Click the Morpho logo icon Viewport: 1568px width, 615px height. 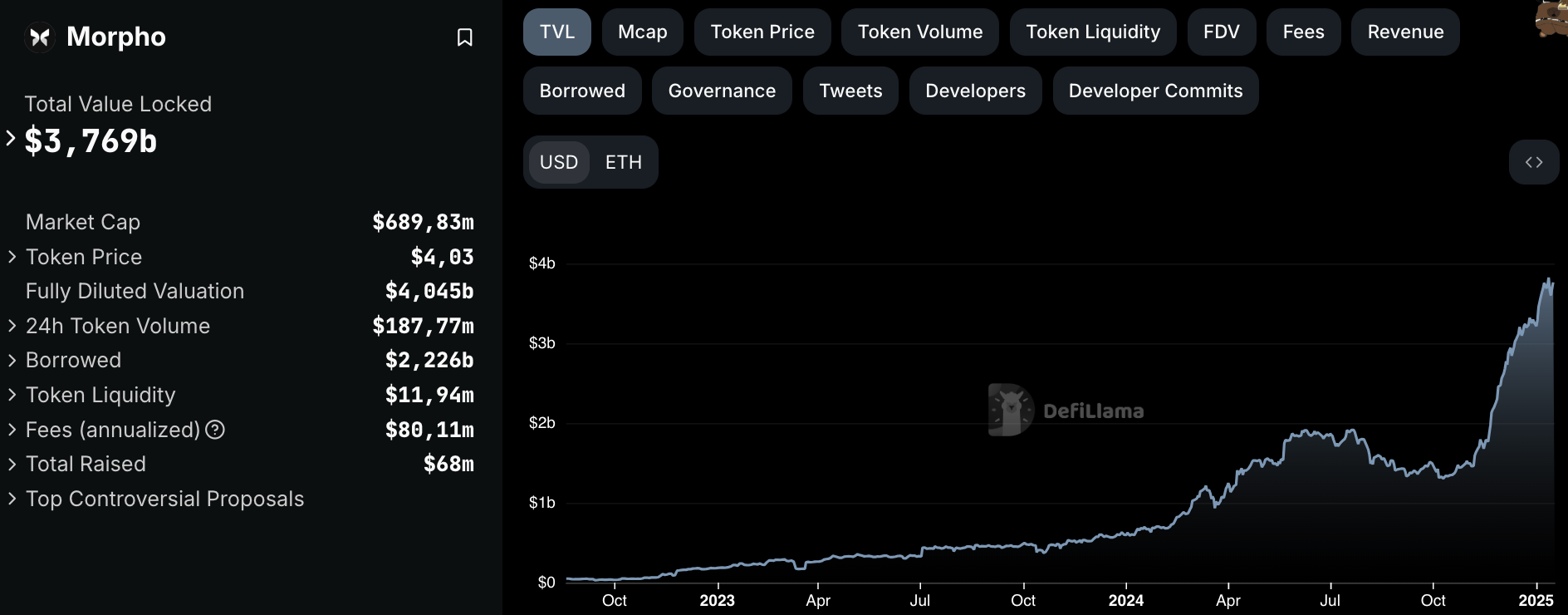pyautogui.click(x=40, y=37)
